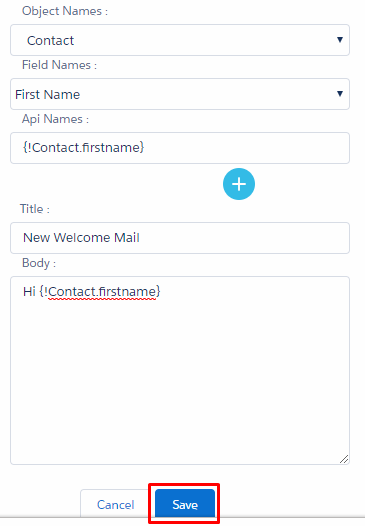Save the email template
Image resolution: width=365 pixels, height=526 pixels.
(185, 504)
